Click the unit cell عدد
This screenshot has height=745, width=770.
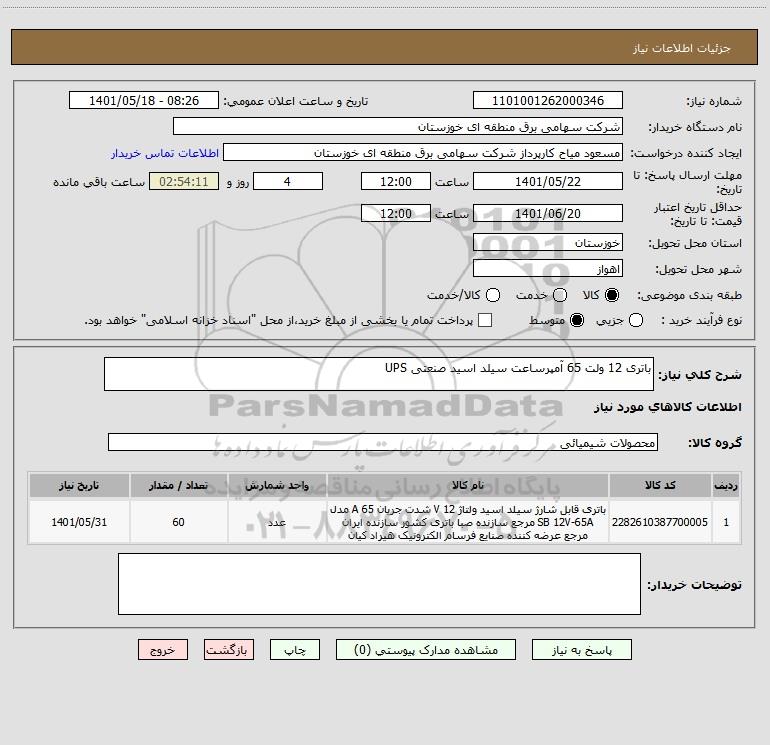click(277, 522)
